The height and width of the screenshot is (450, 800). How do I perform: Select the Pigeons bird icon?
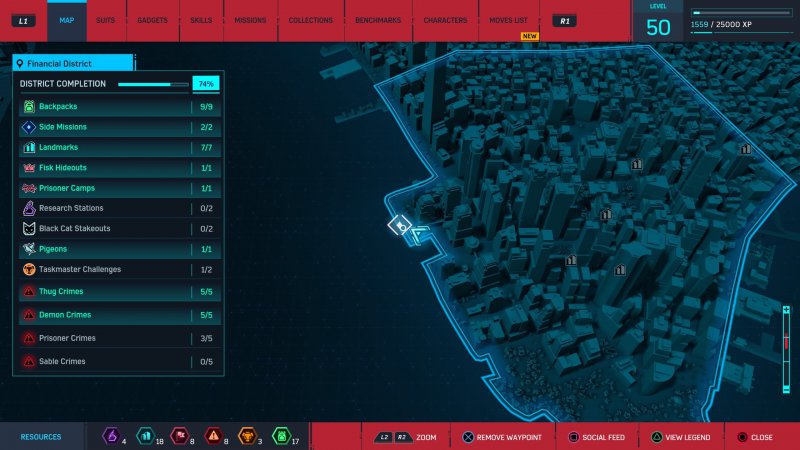[x=29, y=249]
